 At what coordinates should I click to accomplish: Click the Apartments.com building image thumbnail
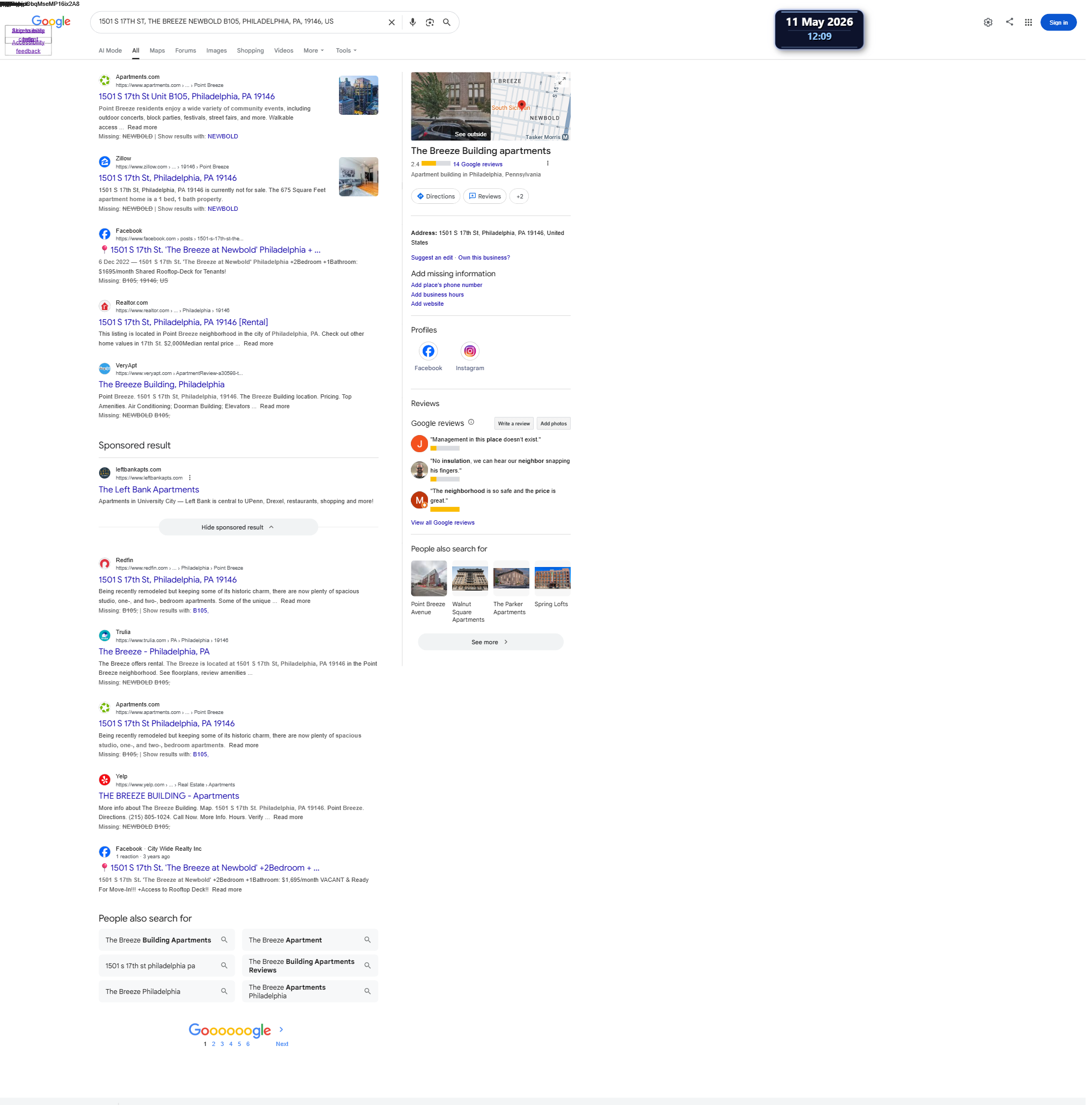359,95
